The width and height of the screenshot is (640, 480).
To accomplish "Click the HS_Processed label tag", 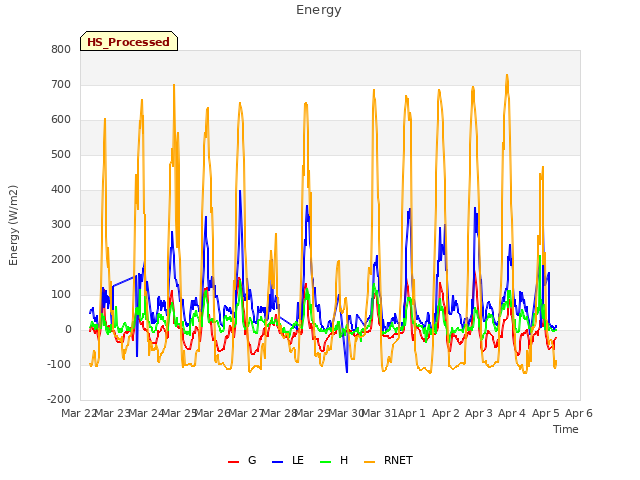I will [x=129, y=41].
